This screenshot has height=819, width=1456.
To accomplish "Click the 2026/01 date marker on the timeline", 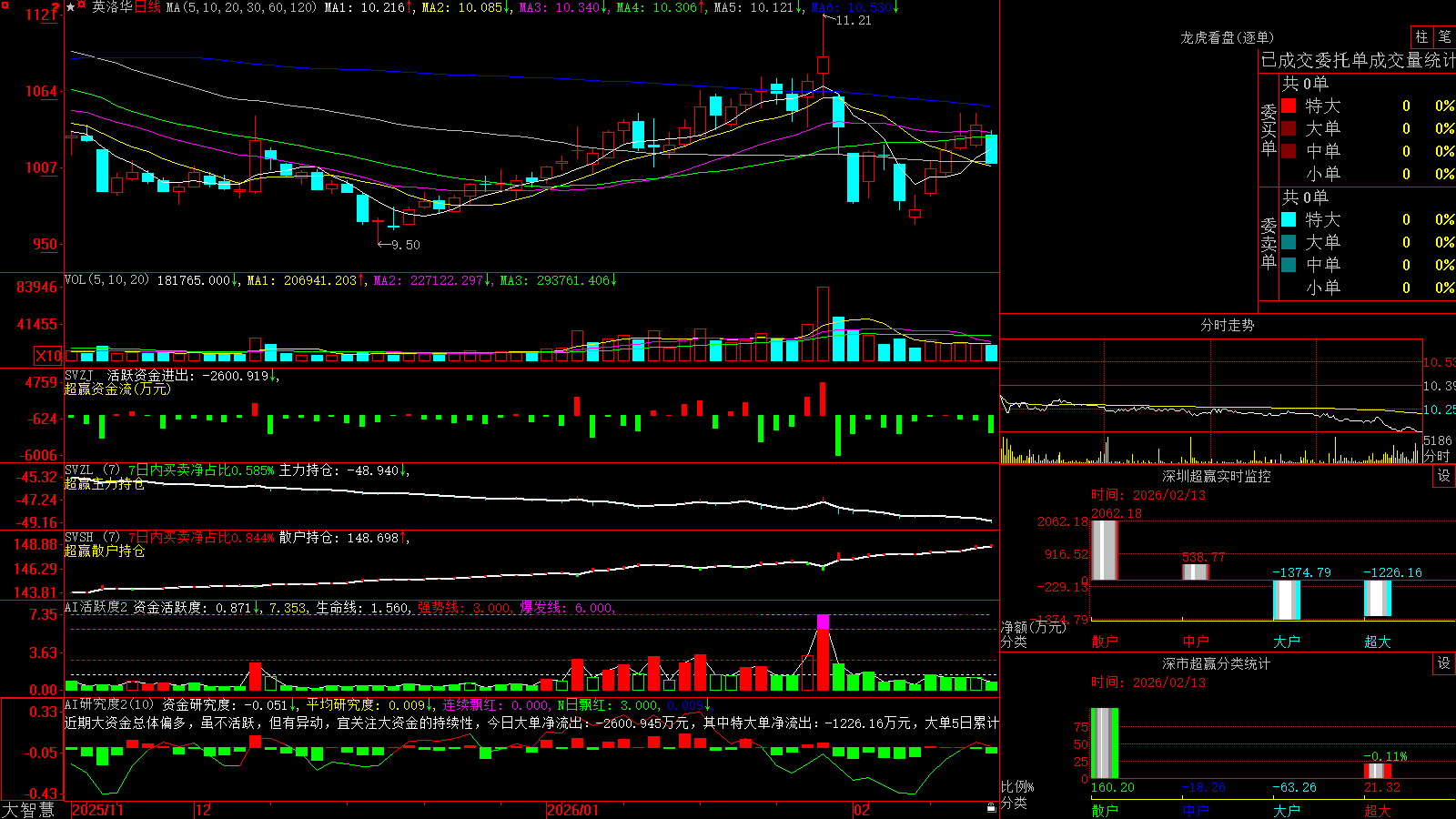I will [573, 810].
